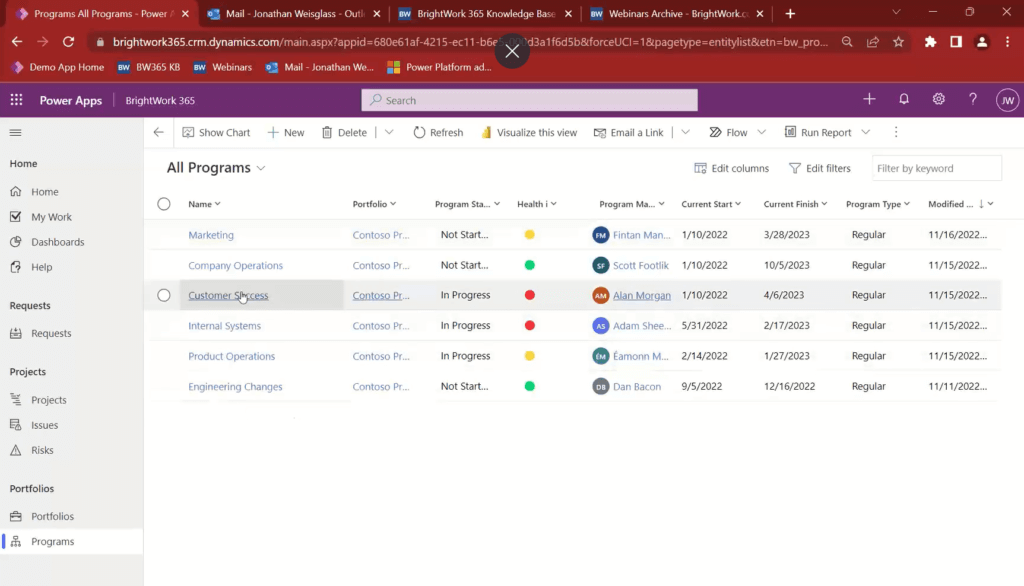Select all rows with the header circle

tap(163, 203)
